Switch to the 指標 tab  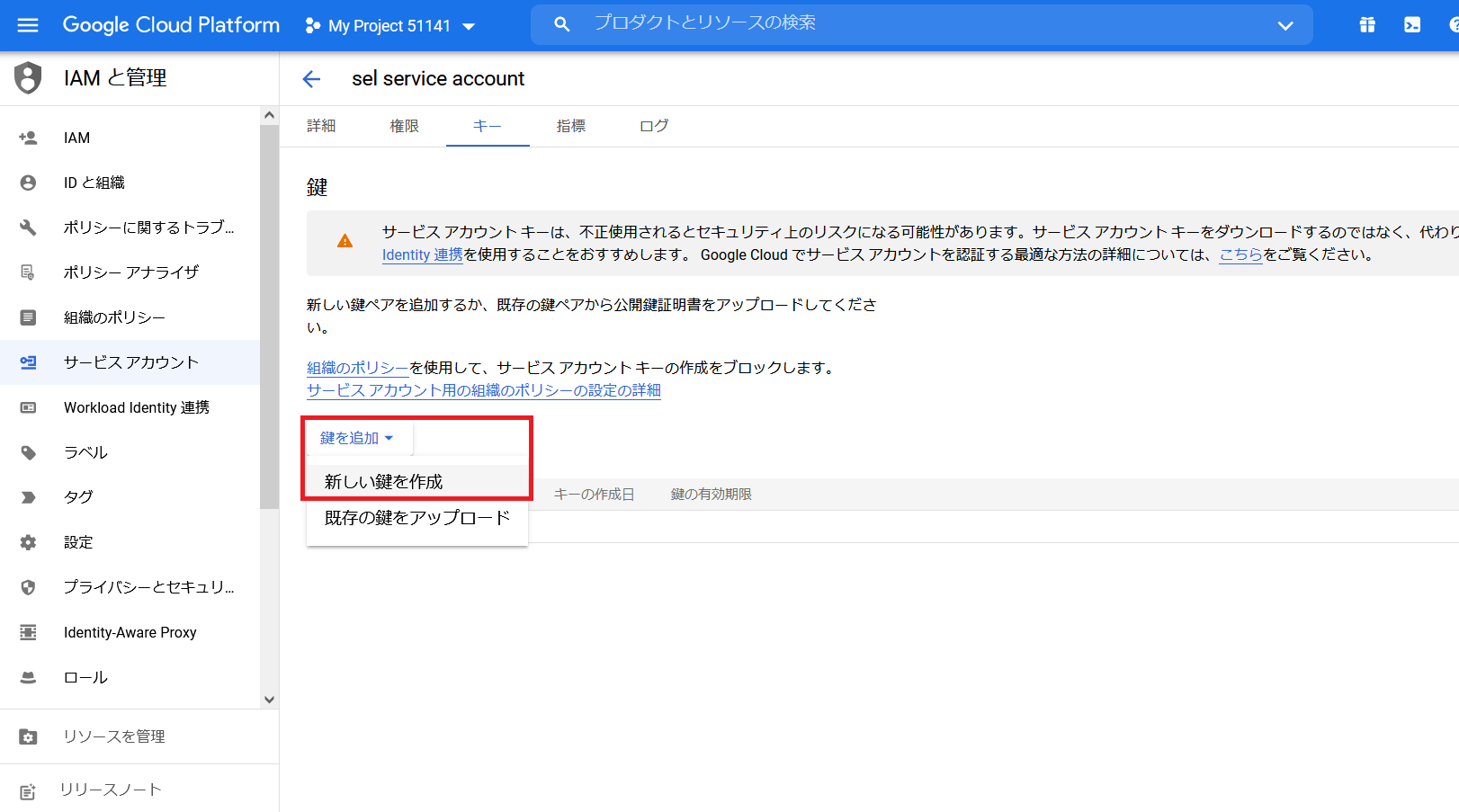click(x=571, y=126)
